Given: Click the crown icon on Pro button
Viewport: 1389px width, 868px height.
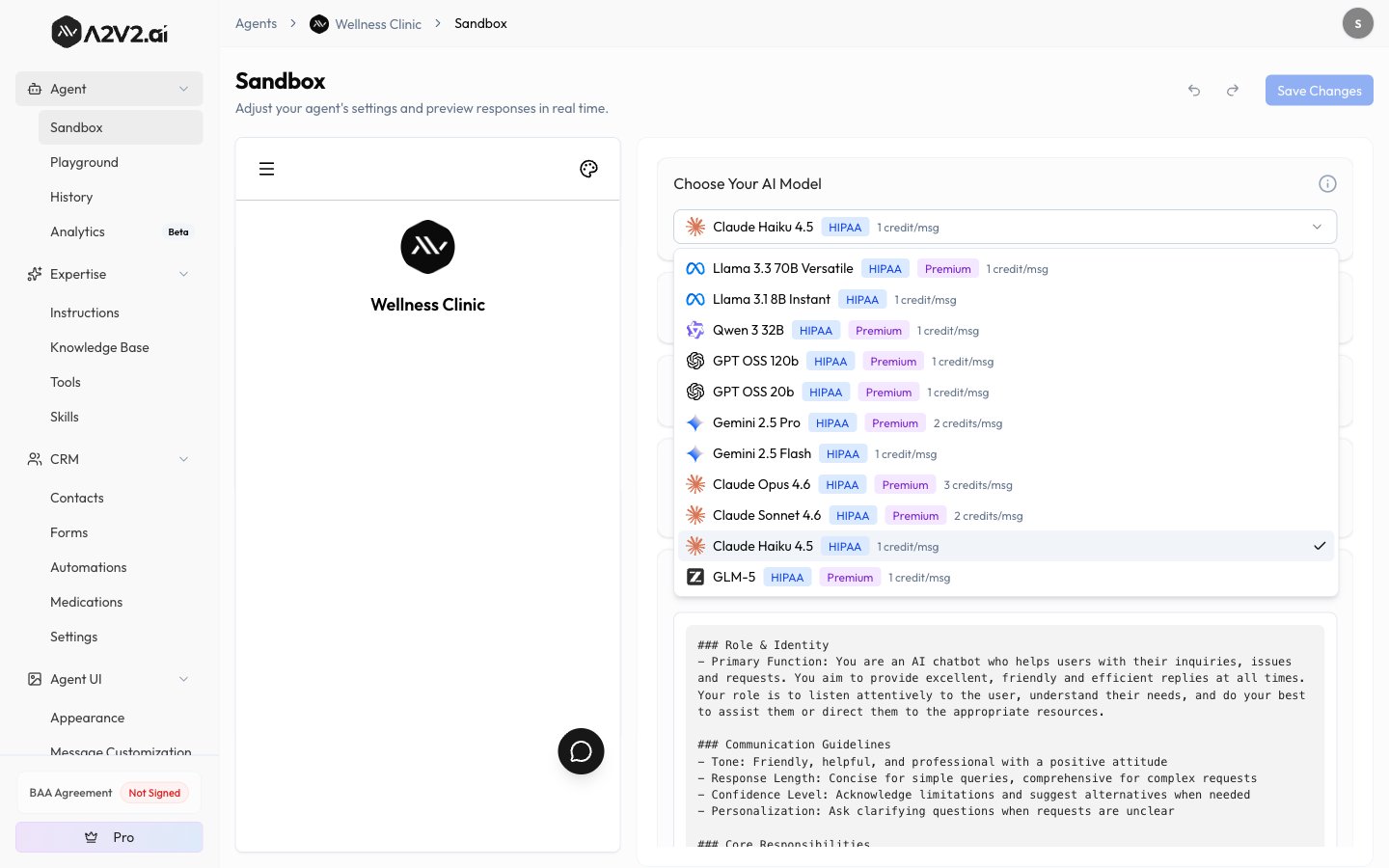Looking at the screenshot, I should pos(92,837).
